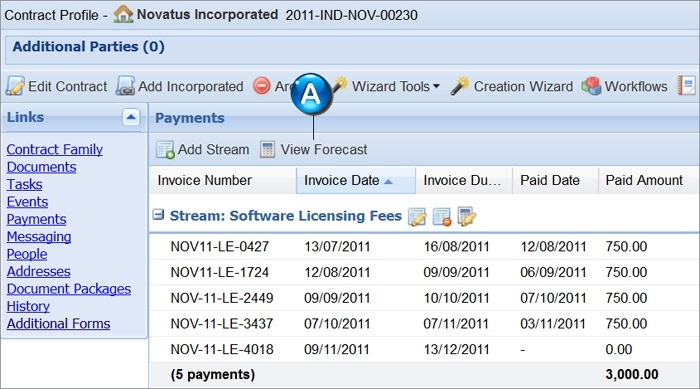Collapse the Links panel
The width and height of the screenshot is (700, 389).
click(131, 117)
